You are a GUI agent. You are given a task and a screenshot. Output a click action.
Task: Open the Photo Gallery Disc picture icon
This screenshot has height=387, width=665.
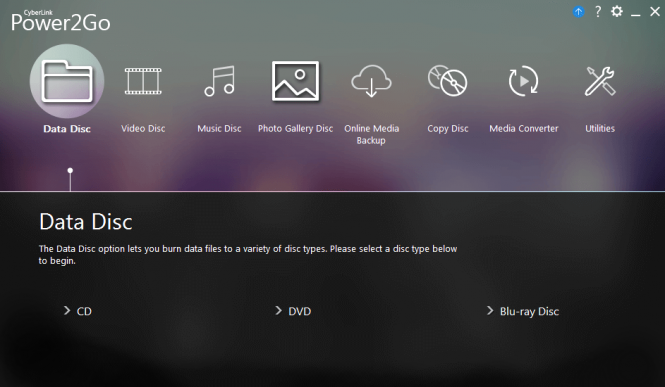(x=296, y=81)
